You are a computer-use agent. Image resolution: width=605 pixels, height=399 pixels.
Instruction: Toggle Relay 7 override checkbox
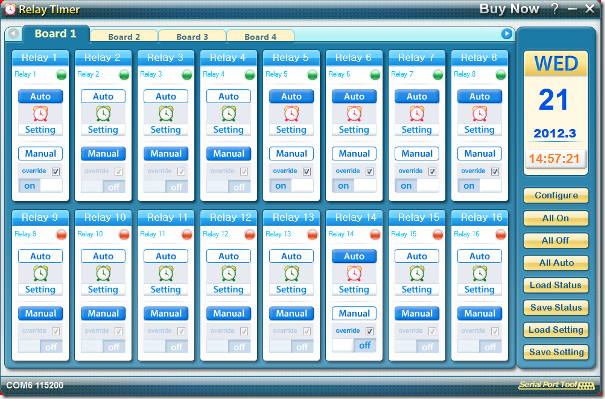432,171
